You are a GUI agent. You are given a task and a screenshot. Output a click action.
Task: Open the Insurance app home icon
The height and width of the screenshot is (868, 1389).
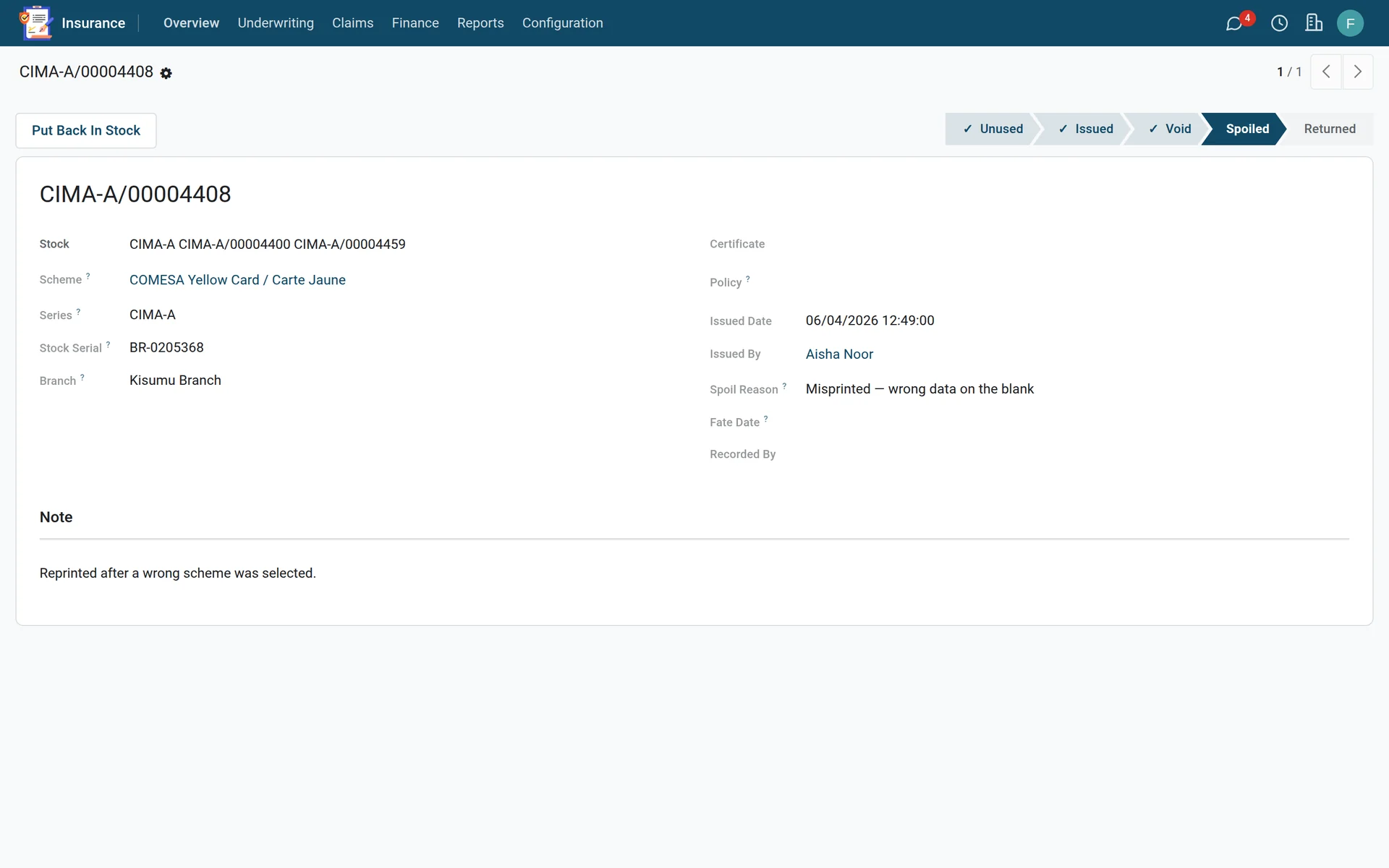36,22
